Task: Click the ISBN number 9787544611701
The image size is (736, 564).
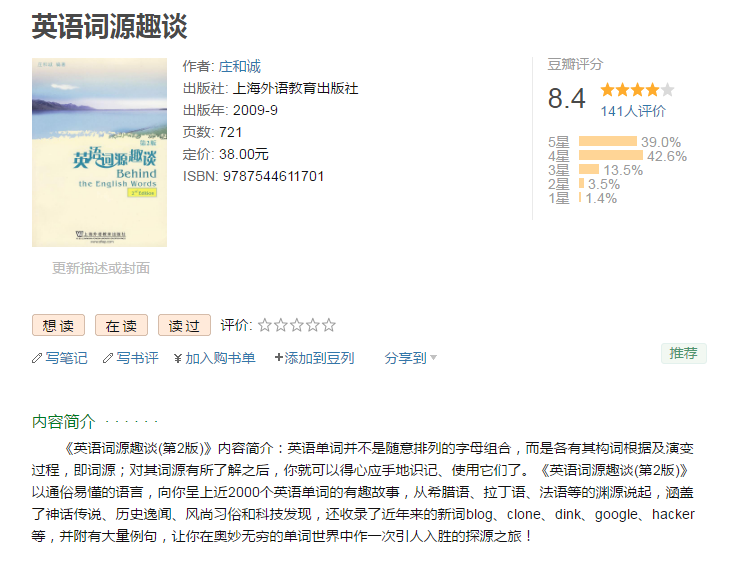Action: point(273,176)
